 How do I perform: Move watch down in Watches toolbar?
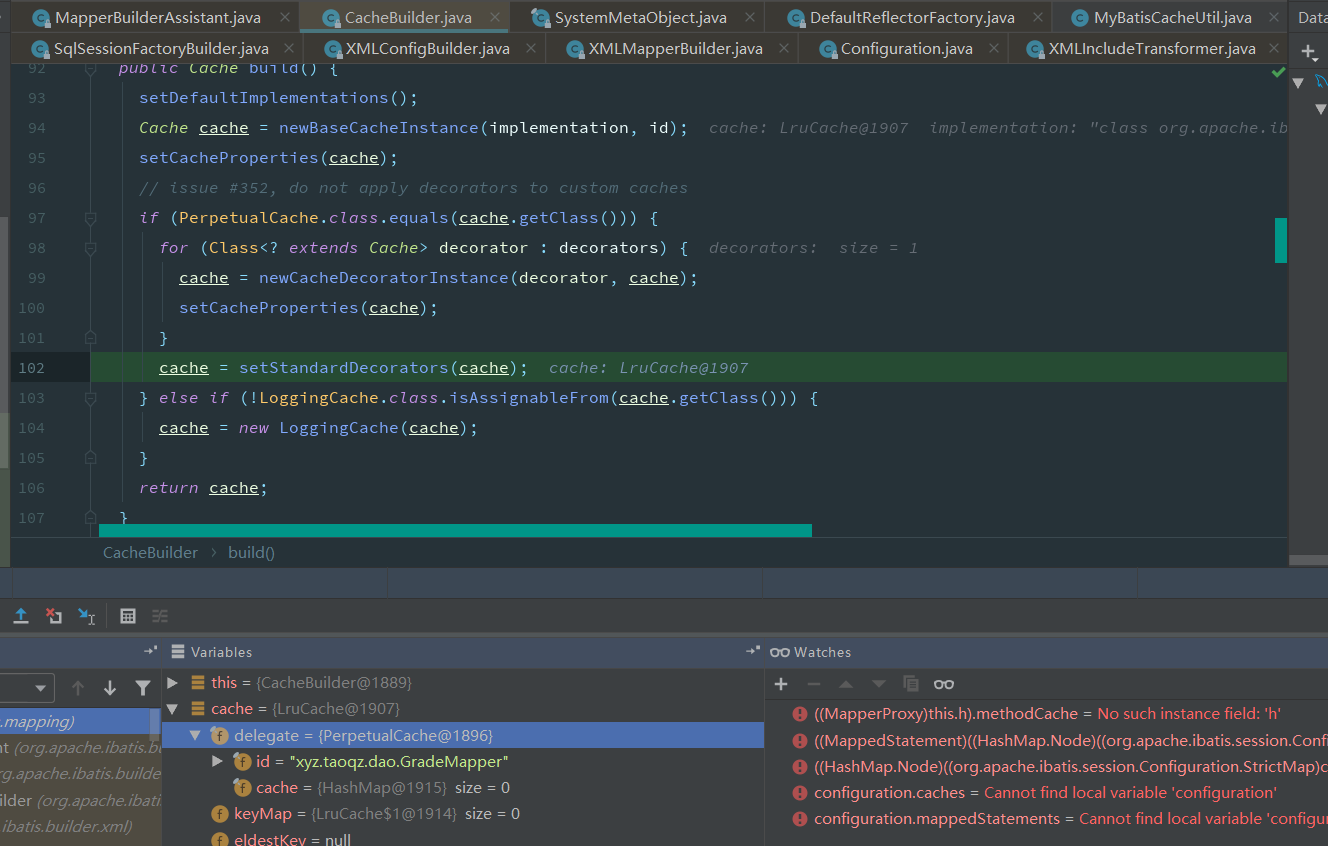pyautogui.click(x=878, y=684)
